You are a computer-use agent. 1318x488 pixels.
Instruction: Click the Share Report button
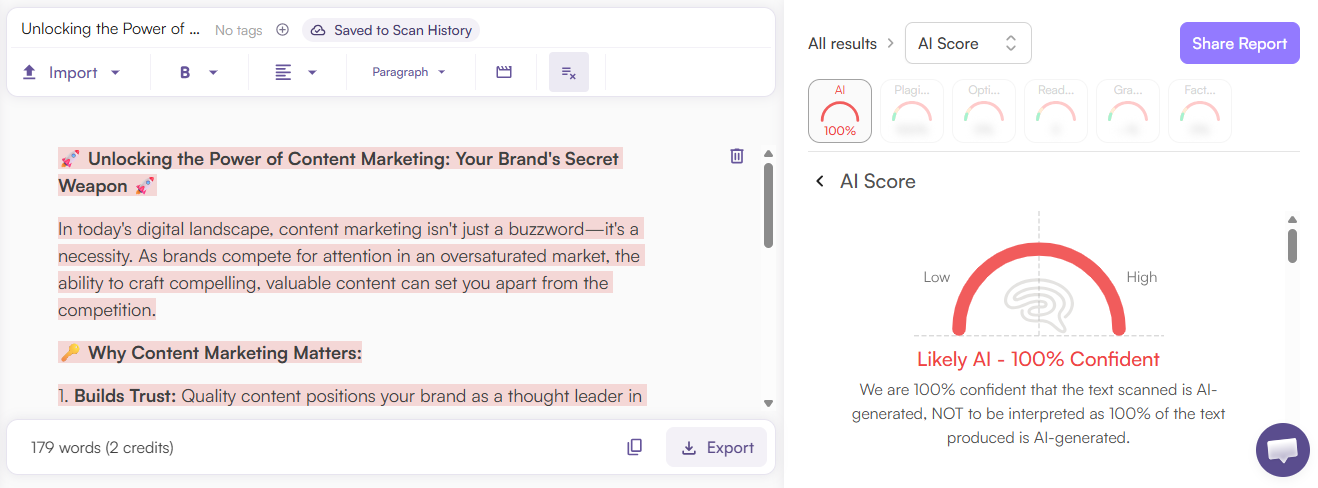[x=1239, y=43]
